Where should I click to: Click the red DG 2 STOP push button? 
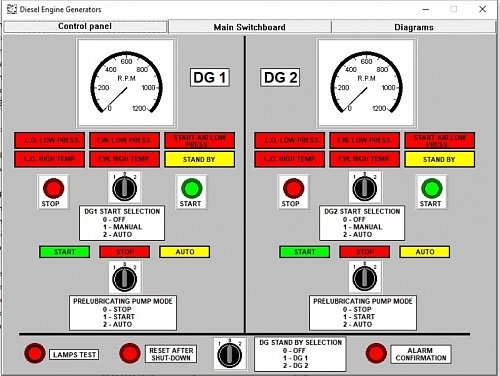293,188
